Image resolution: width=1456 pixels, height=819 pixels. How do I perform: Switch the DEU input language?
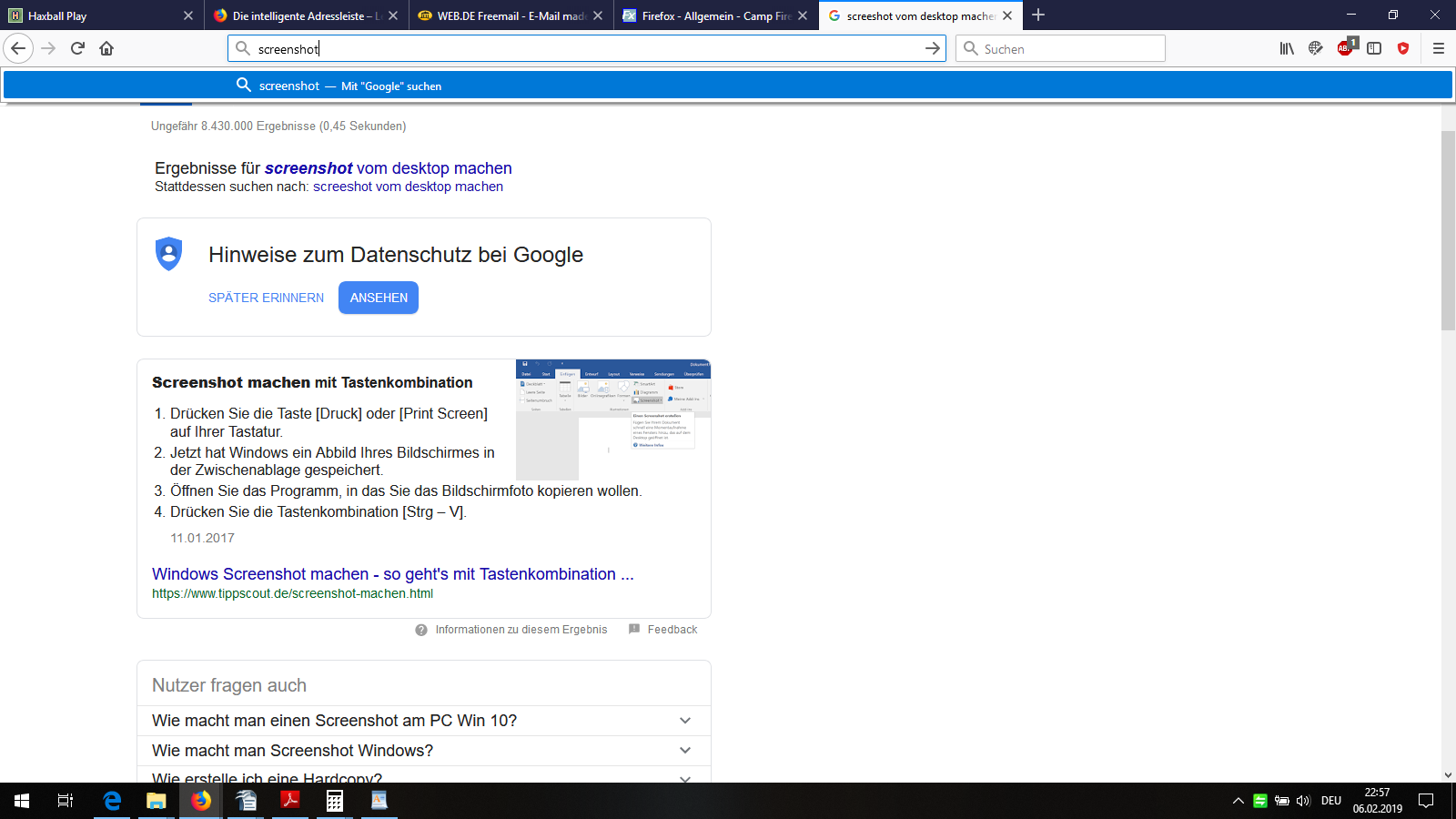1331,801
